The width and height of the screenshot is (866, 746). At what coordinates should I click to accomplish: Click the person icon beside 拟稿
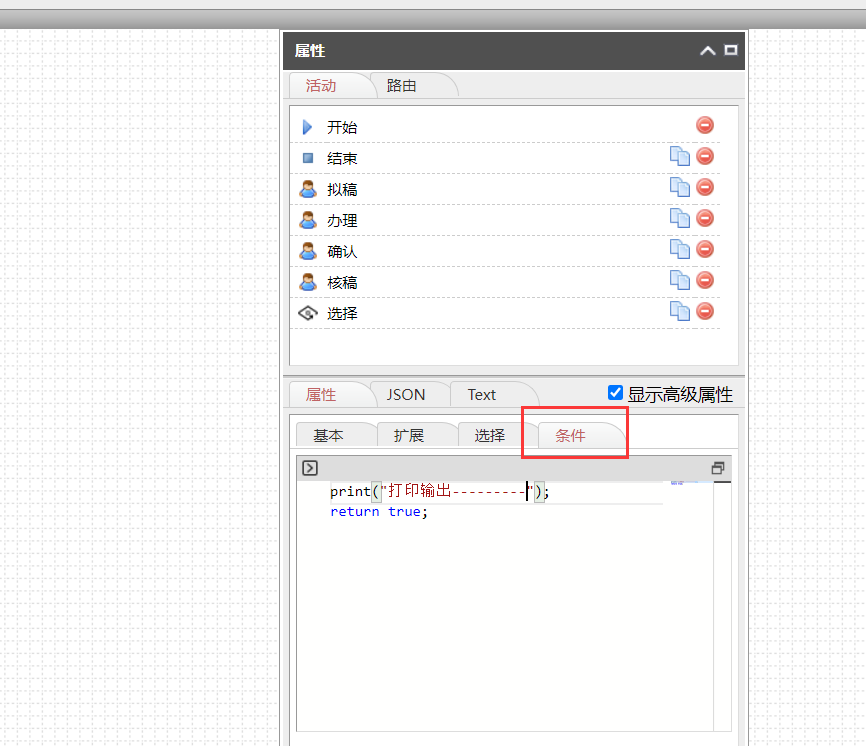click(x=308, y=189)
